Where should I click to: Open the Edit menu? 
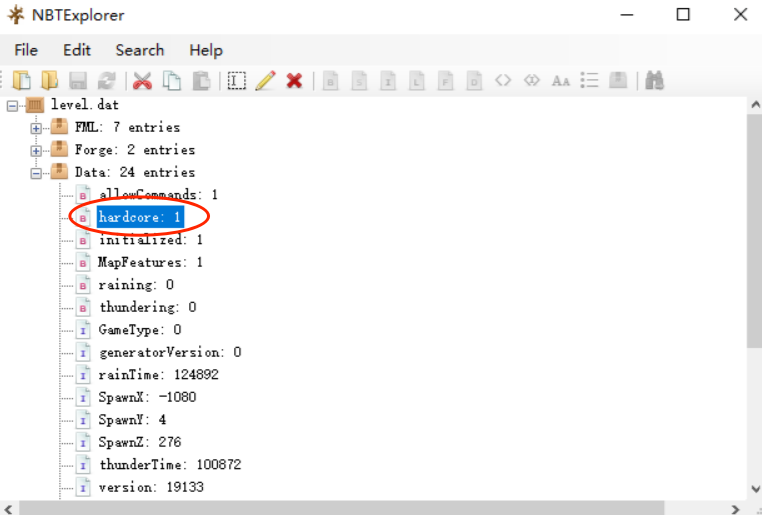(77, 50)
